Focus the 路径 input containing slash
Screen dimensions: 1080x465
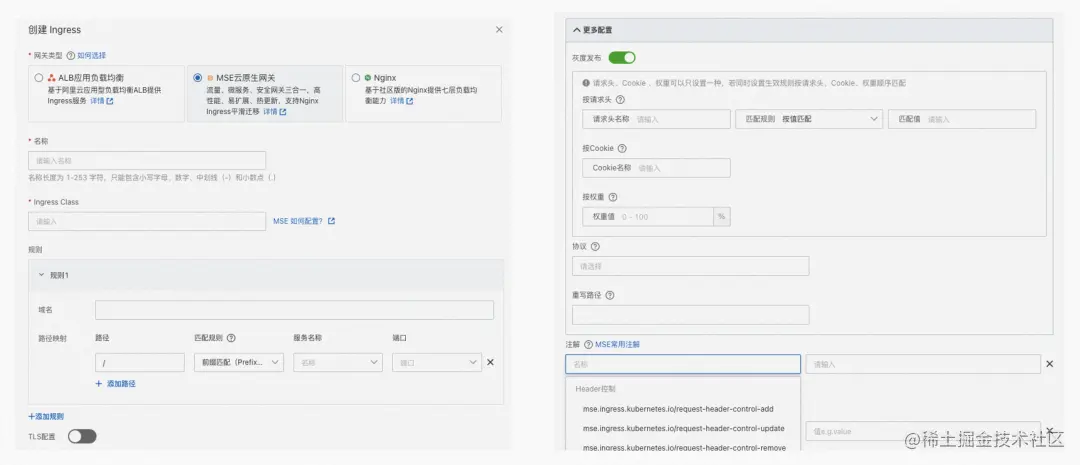tap(140, 362)
